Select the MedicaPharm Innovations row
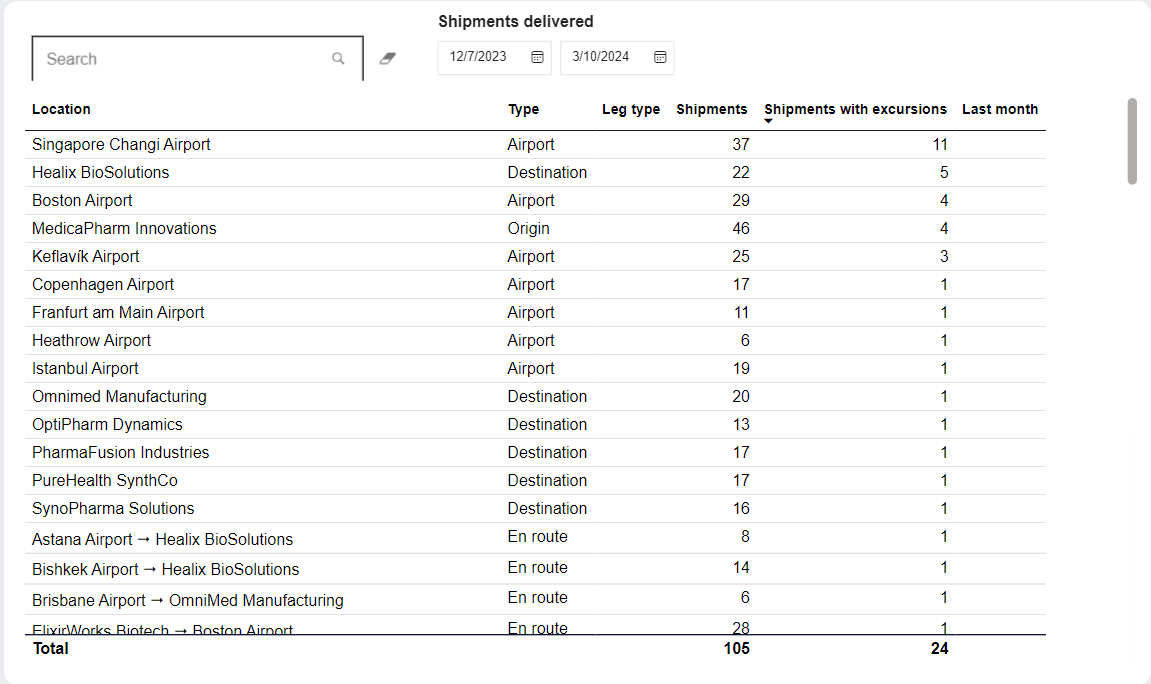Screen dimensions: 1151x684 click(x=535, y=228)
